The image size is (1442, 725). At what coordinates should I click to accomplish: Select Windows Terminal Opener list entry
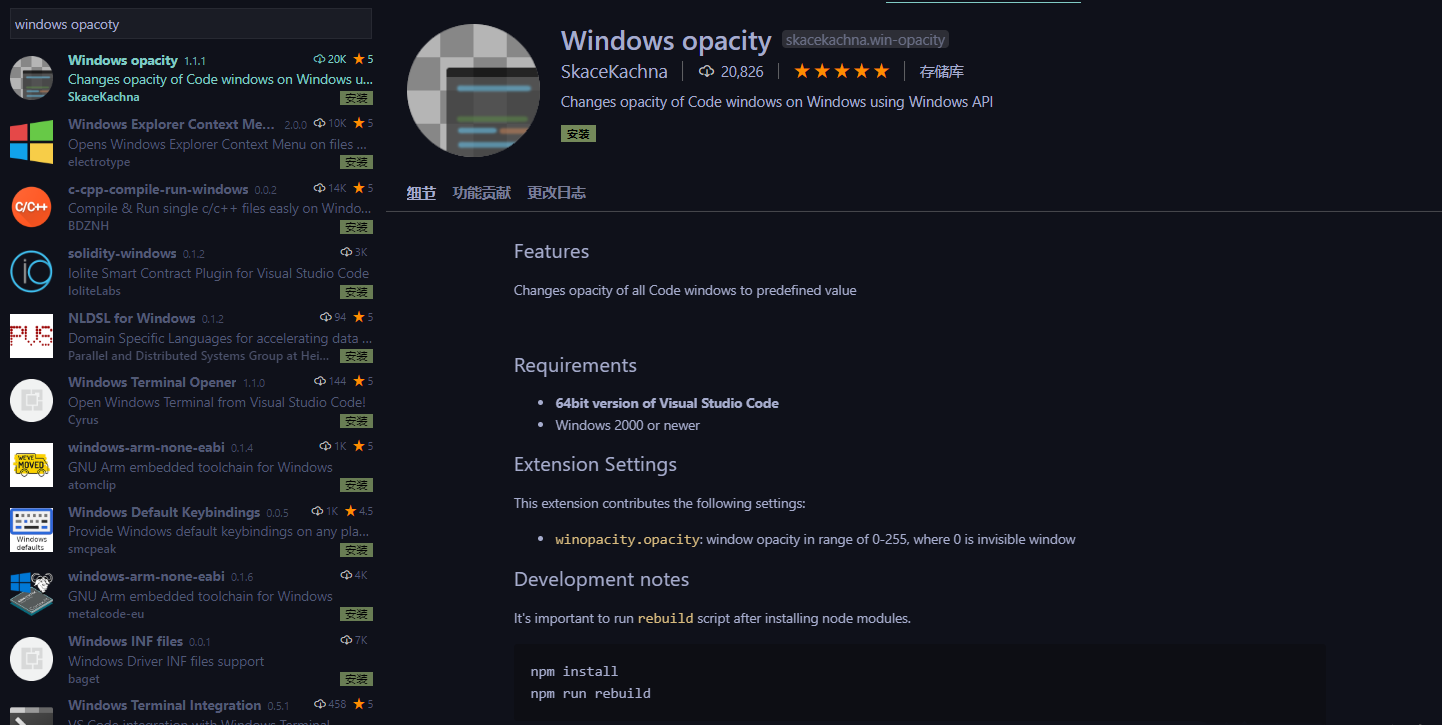pyautogui.click(x=190, y=400)
